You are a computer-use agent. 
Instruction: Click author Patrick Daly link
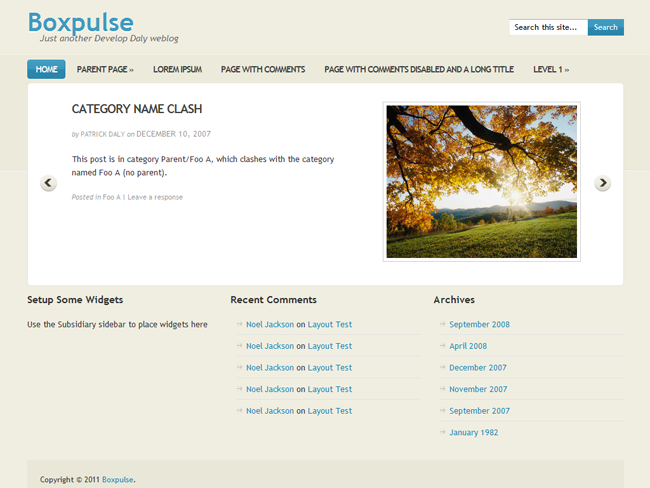(102, 134)
